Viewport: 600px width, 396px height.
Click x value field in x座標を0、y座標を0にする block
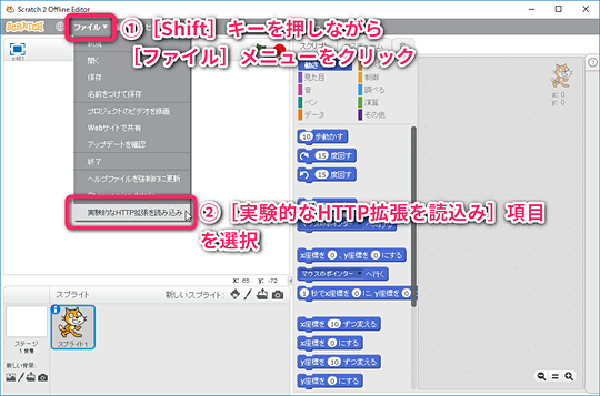pyautogui.click(x=332, y=255)
